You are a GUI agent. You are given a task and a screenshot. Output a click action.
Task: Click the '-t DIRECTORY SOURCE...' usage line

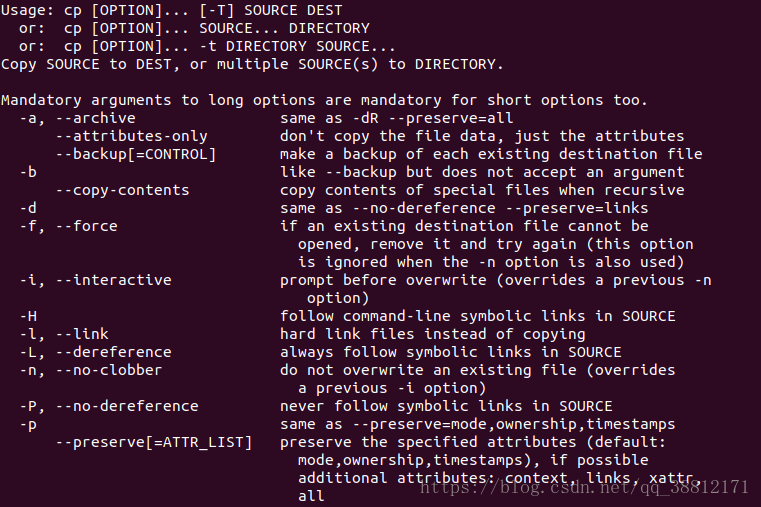tap(207, 46)
